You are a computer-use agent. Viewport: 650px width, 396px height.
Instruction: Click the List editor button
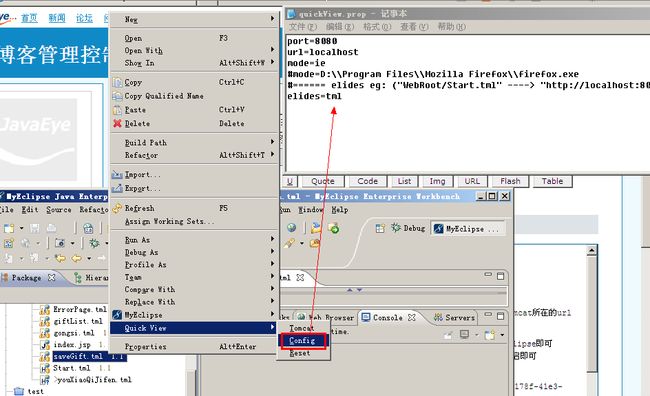click(404, 181)
